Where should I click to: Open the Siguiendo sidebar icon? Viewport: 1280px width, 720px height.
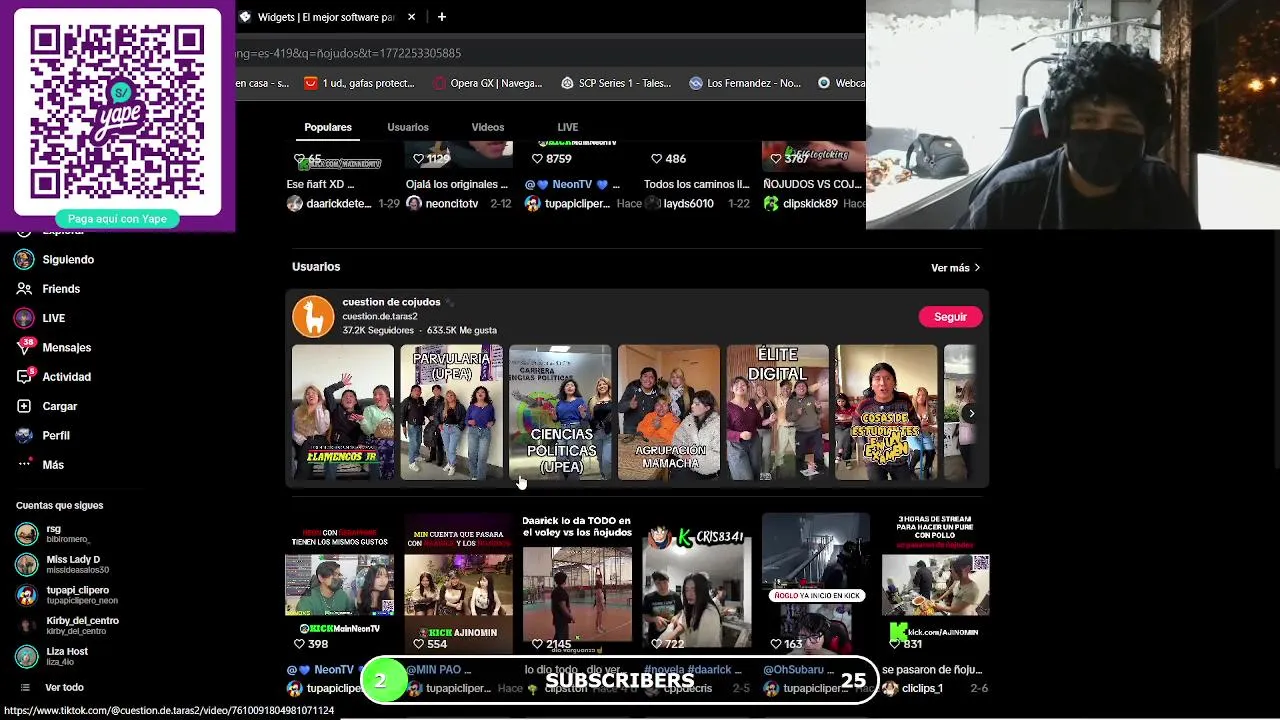pyautogui.click(x=24, y=260)
